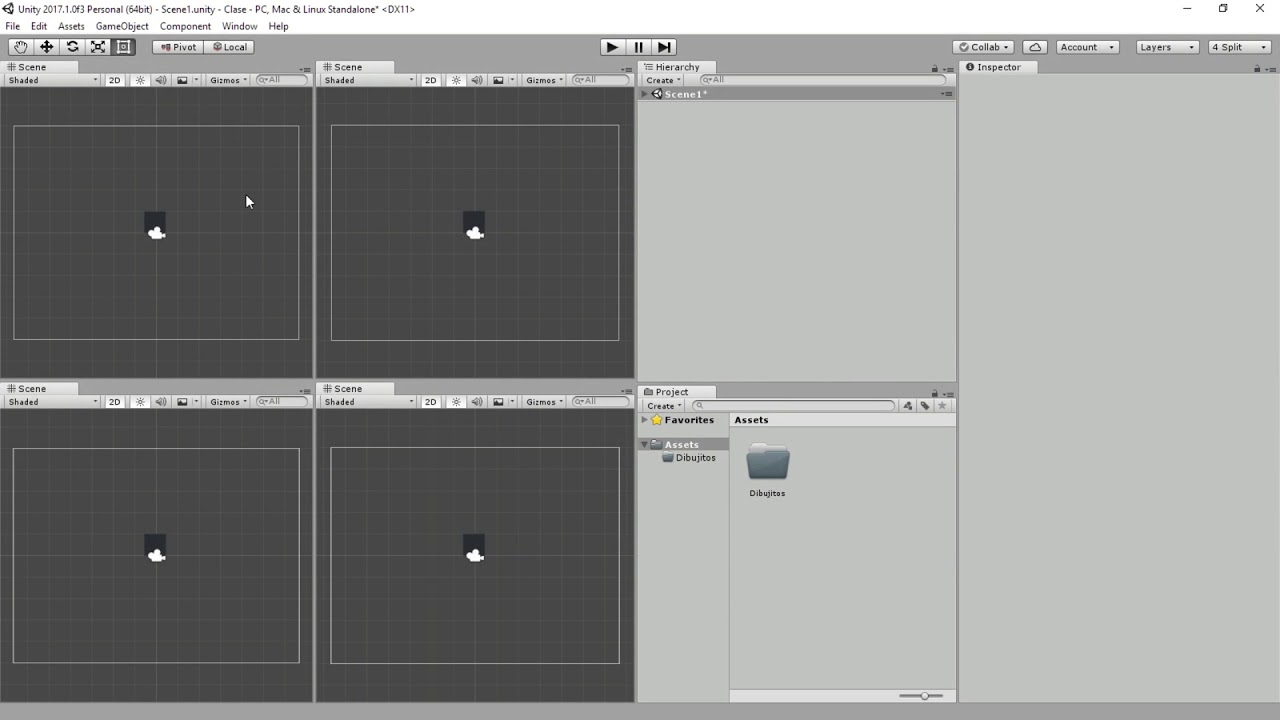Viewport: 1280px width, 720px height.
Task: Select the Scale tool
Action: pos(98,47)
